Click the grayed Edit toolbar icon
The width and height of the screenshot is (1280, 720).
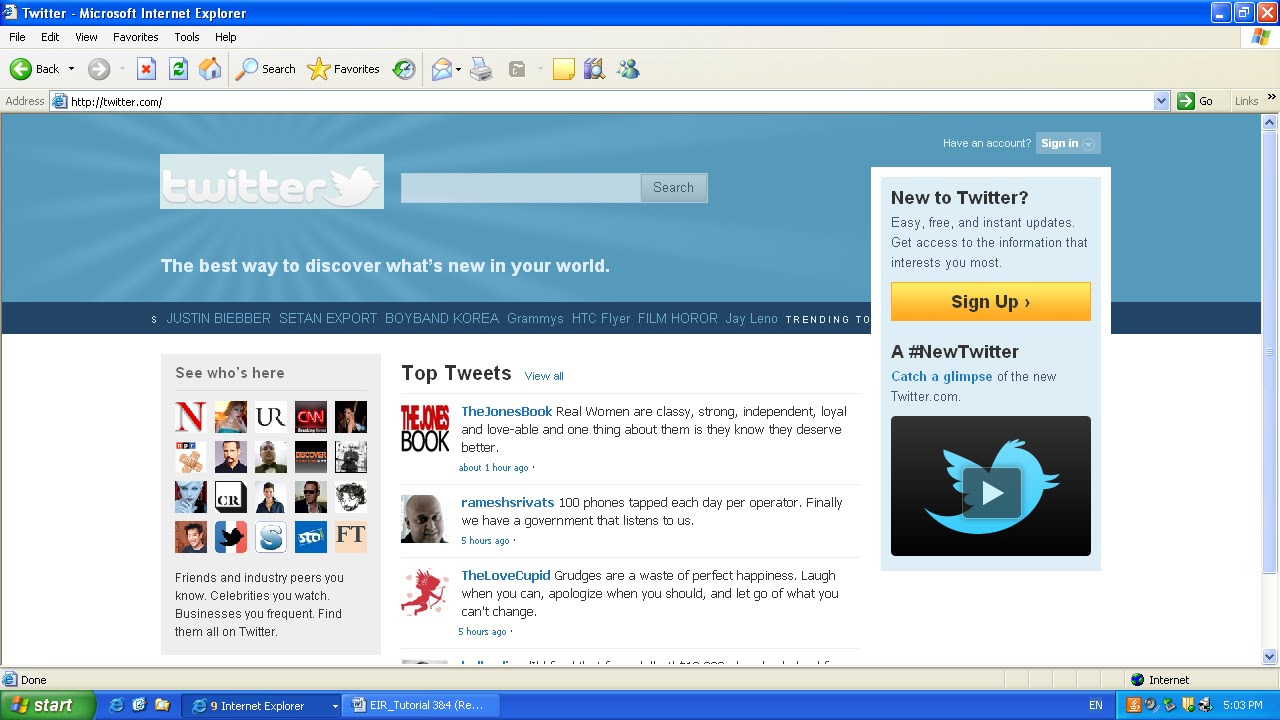point(517,69)
